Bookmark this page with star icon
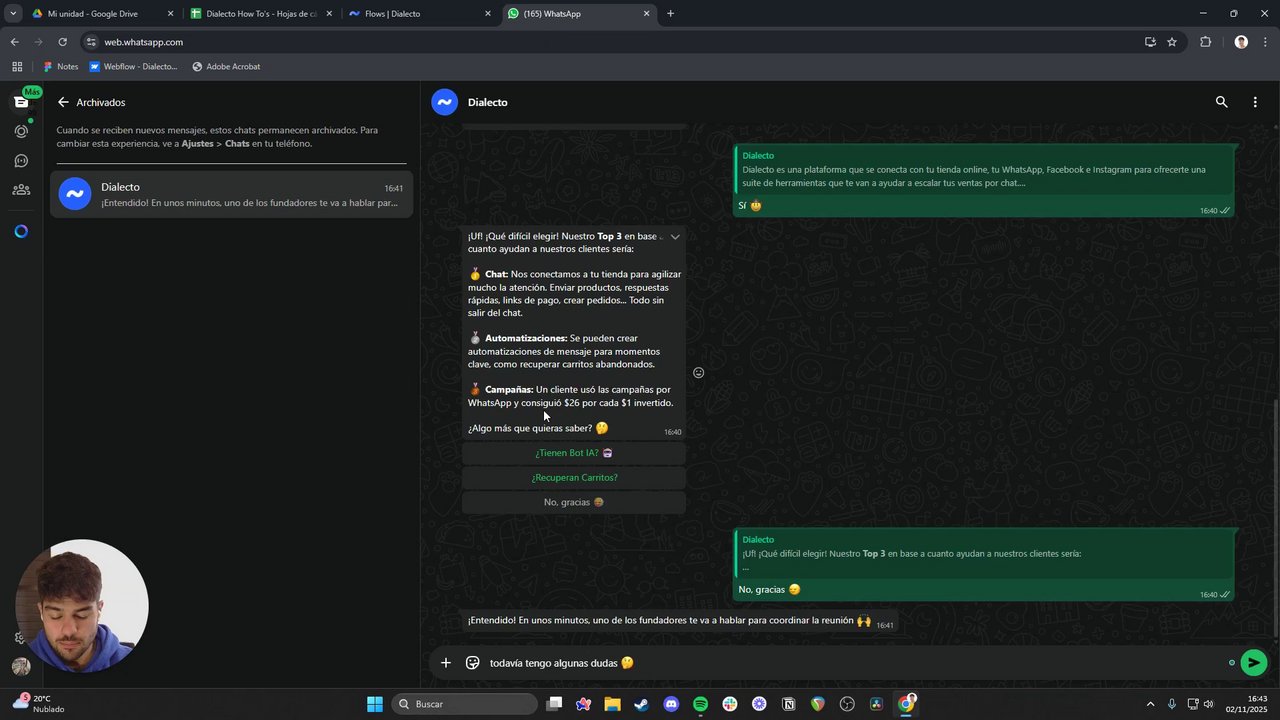The width and height of the screenshot is (1280, 720). tap(1172, 42)
